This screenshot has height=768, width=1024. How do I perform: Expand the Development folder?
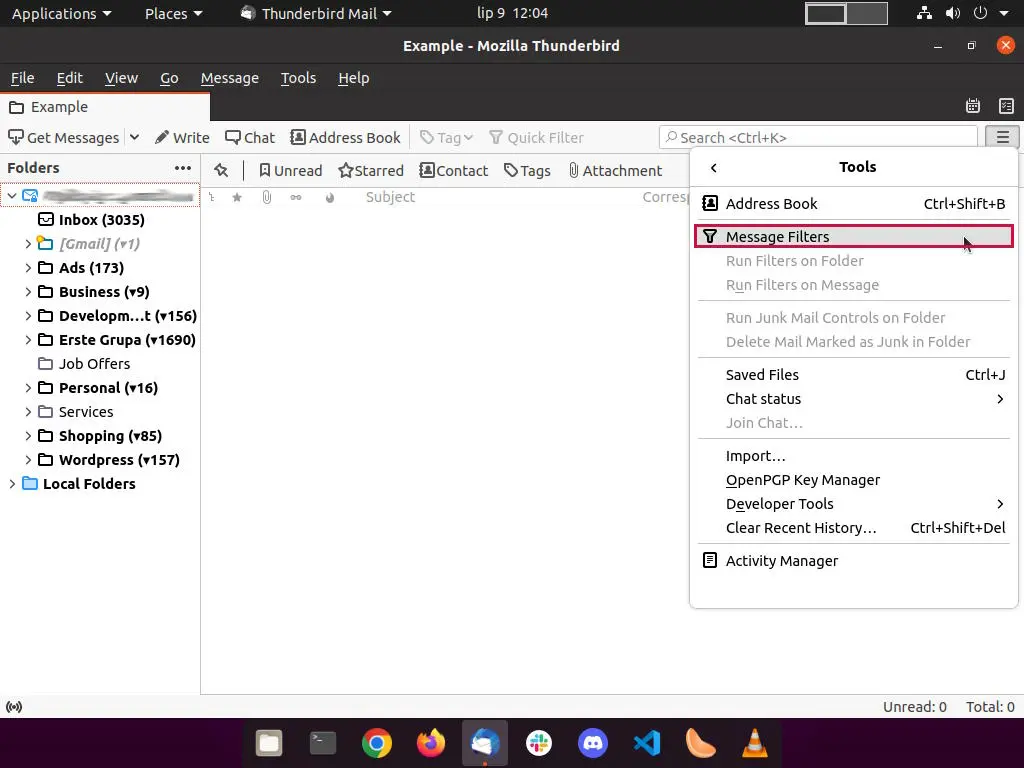click(28, 316)
